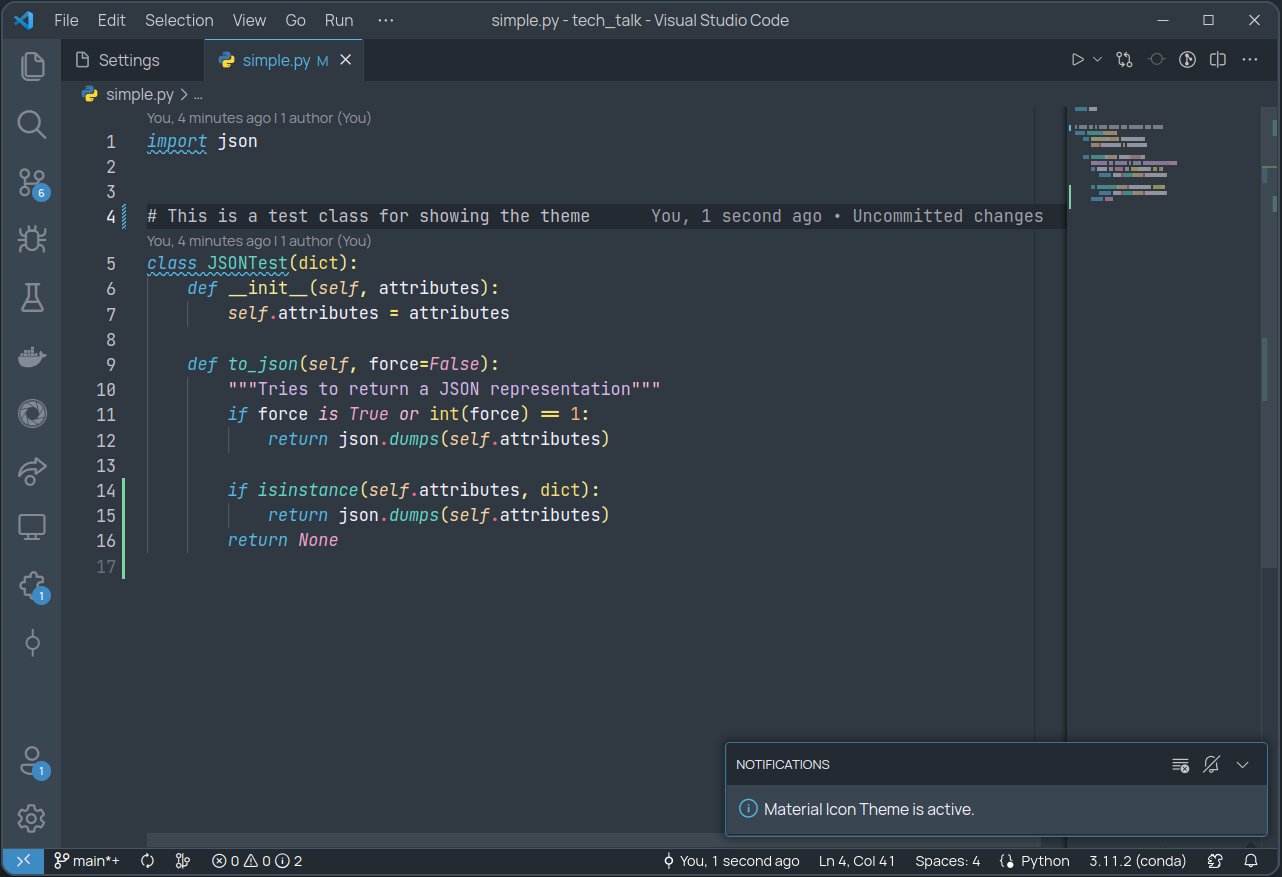Open the Search view in activity bar

pos(32,124)
